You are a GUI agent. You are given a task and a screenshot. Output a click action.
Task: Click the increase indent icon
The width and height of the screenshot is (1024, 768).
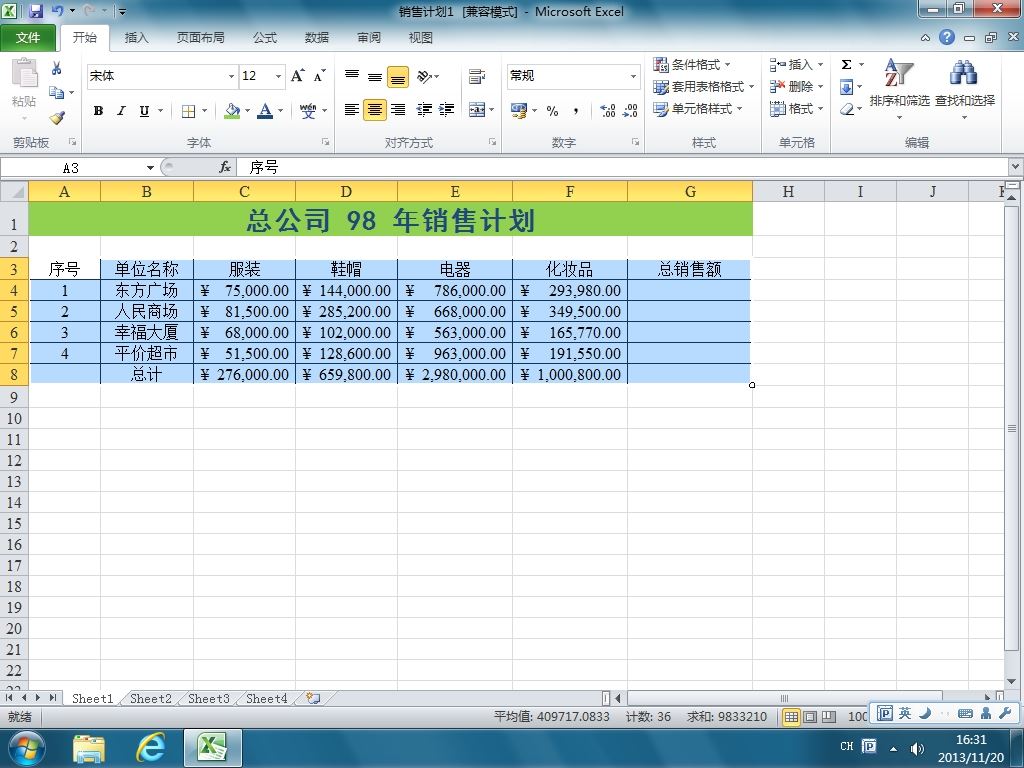click(447, 110)
